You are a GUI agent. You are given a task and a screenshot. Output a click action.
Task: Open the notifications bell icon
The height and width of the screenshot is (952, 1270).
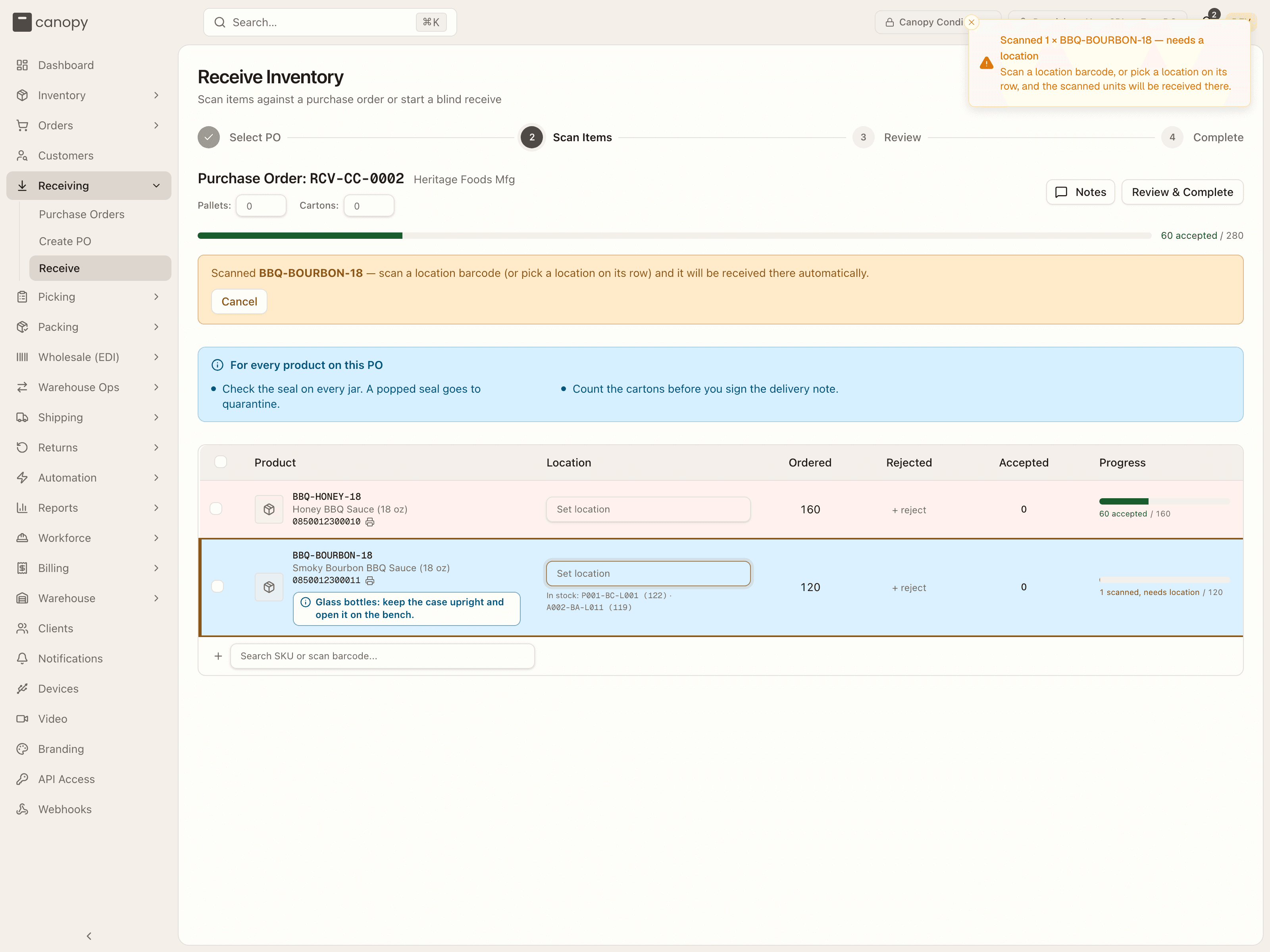pos(1208,20)
